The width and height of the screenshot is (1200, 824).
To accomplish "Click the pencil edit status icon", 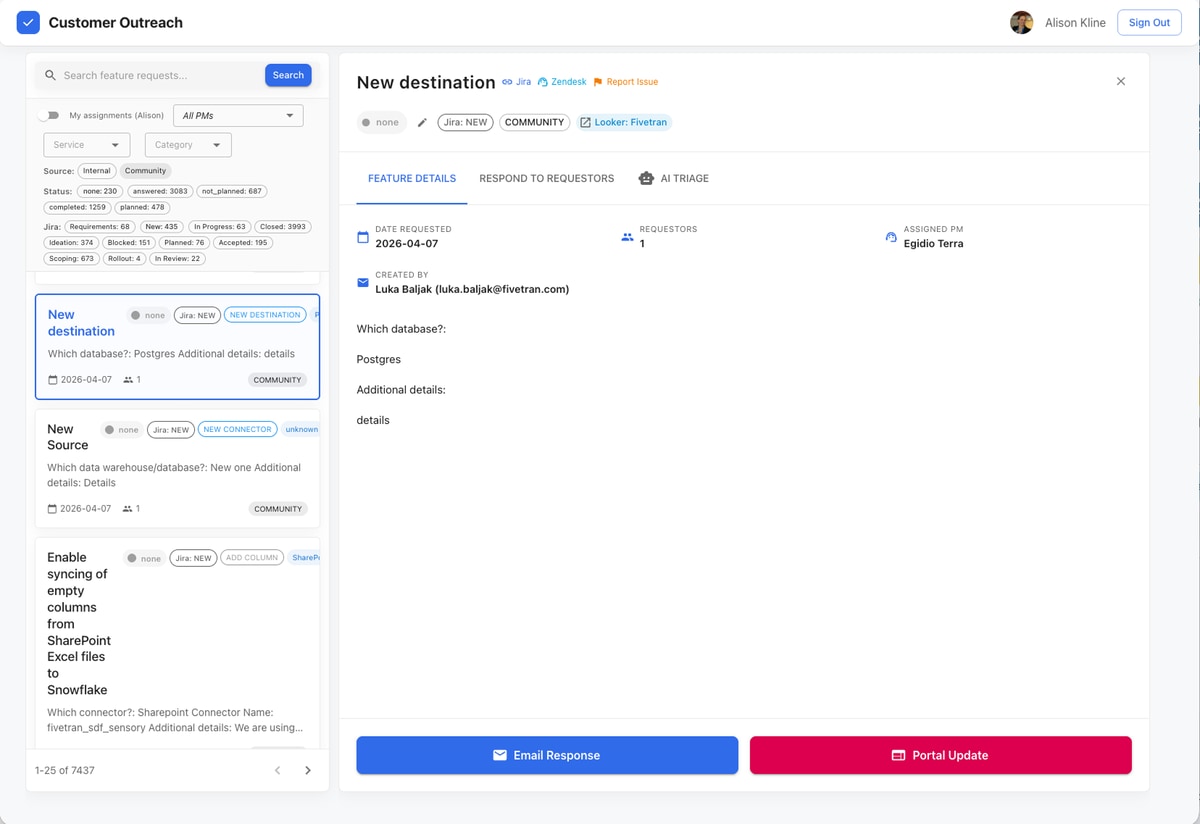I will click(x=422, y=122).
